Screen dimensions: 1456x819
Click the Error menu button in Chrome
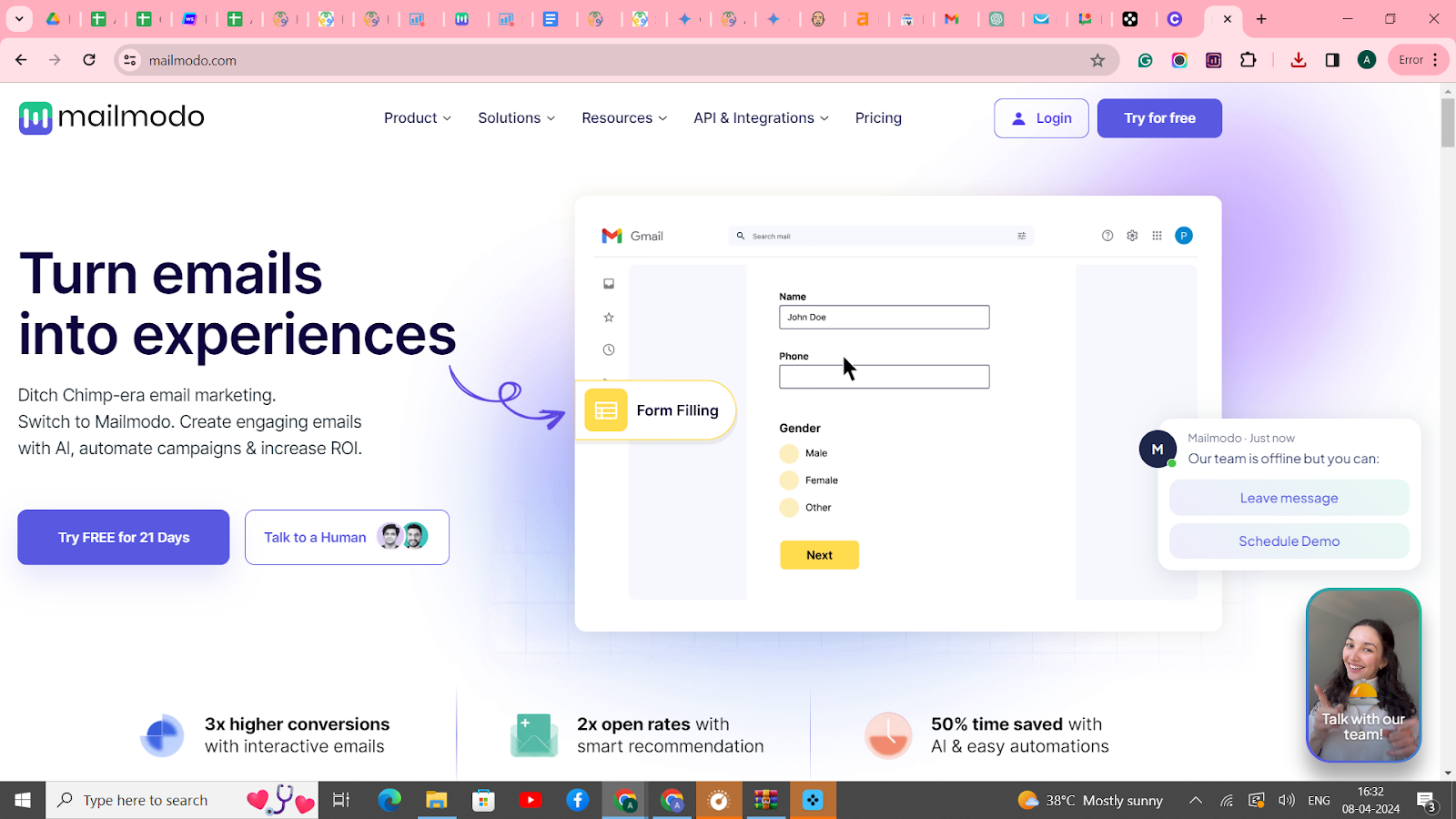1419,60
